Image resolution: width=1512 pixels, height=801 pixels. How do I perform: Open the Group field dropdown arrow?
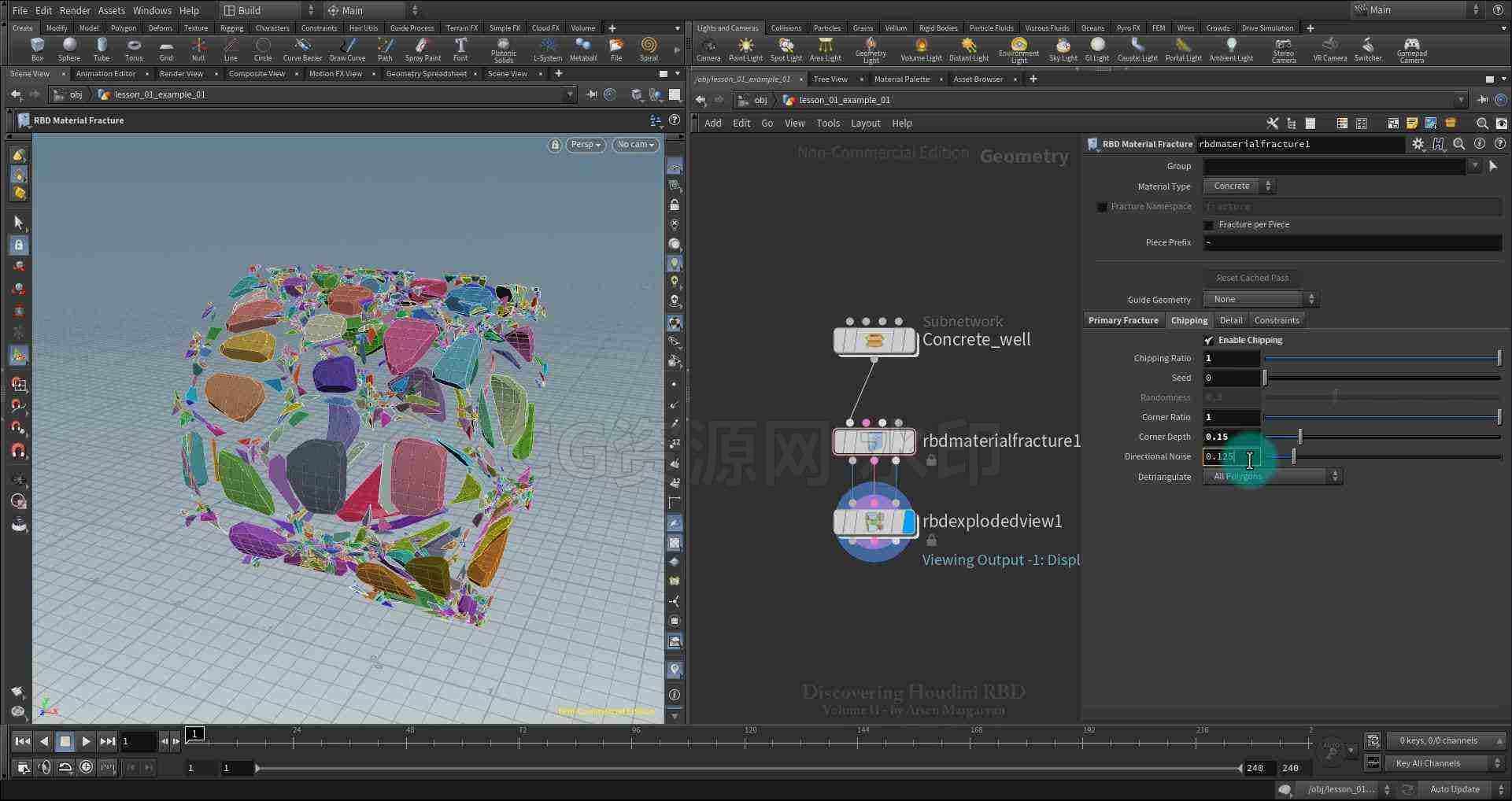1474,166
